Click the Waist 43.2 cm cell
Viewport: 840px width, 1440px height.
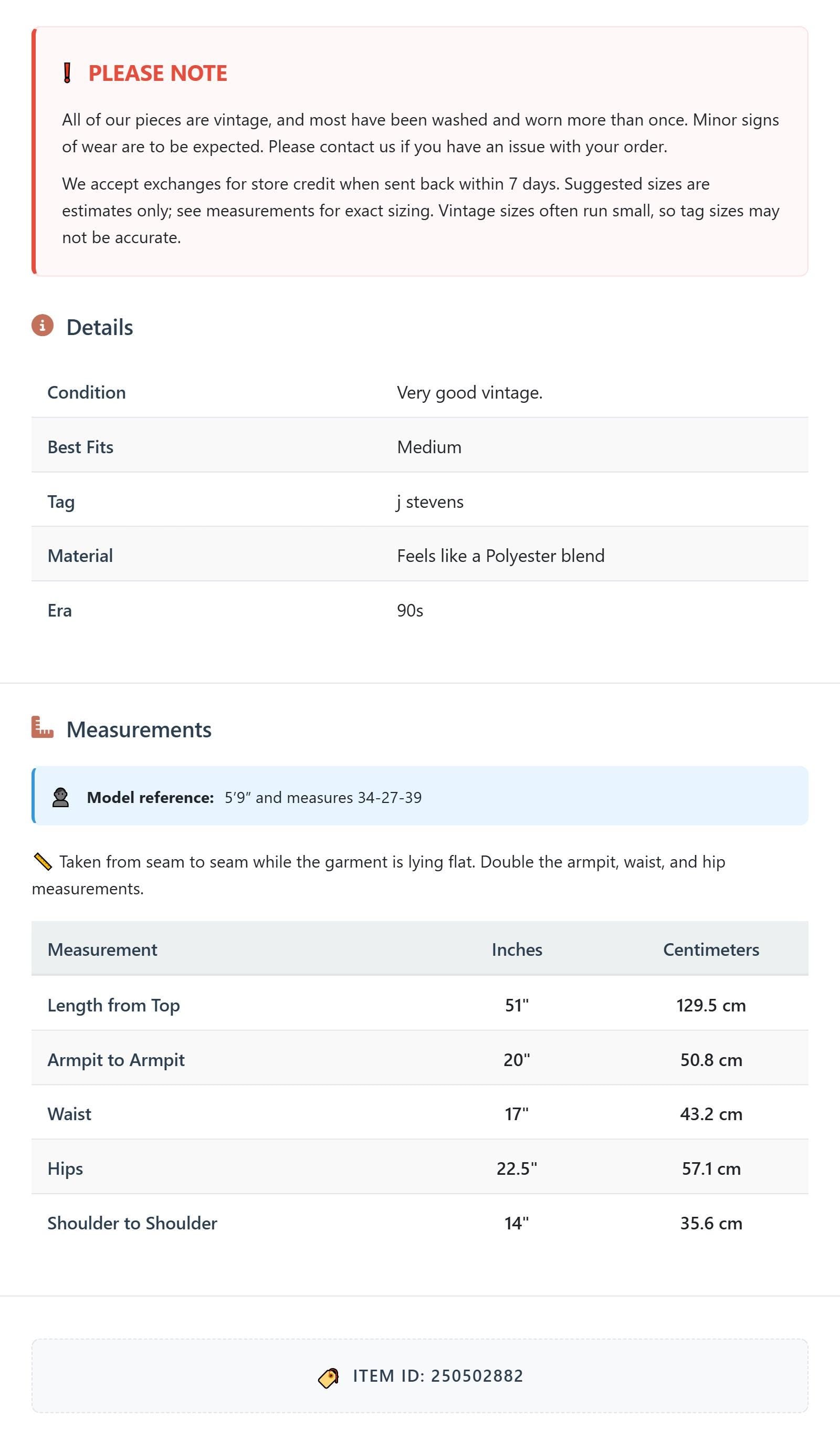tap(711, 1114)
